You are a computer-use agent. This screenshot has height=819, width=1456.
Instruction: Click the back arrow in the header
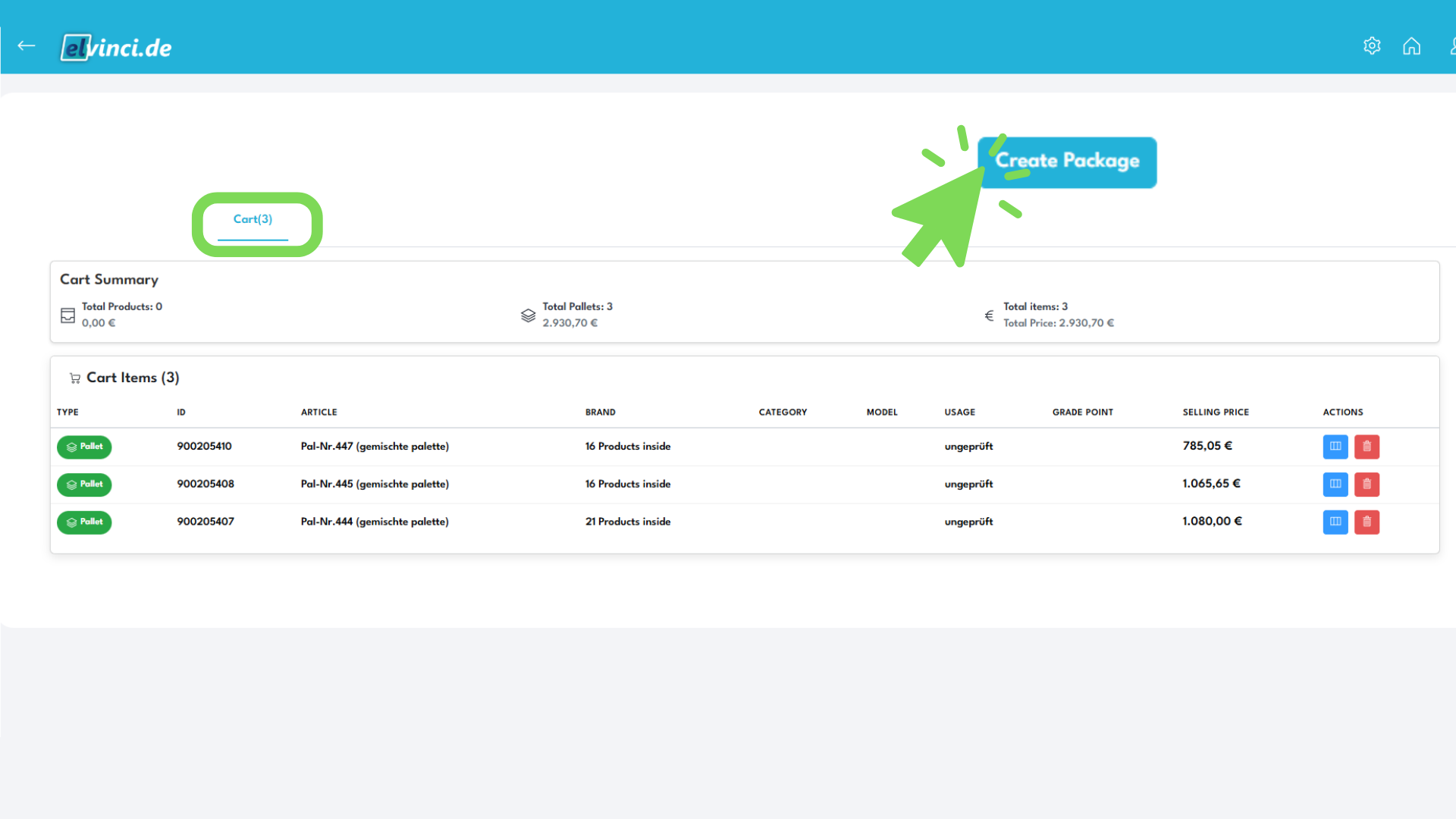point(26,45)
